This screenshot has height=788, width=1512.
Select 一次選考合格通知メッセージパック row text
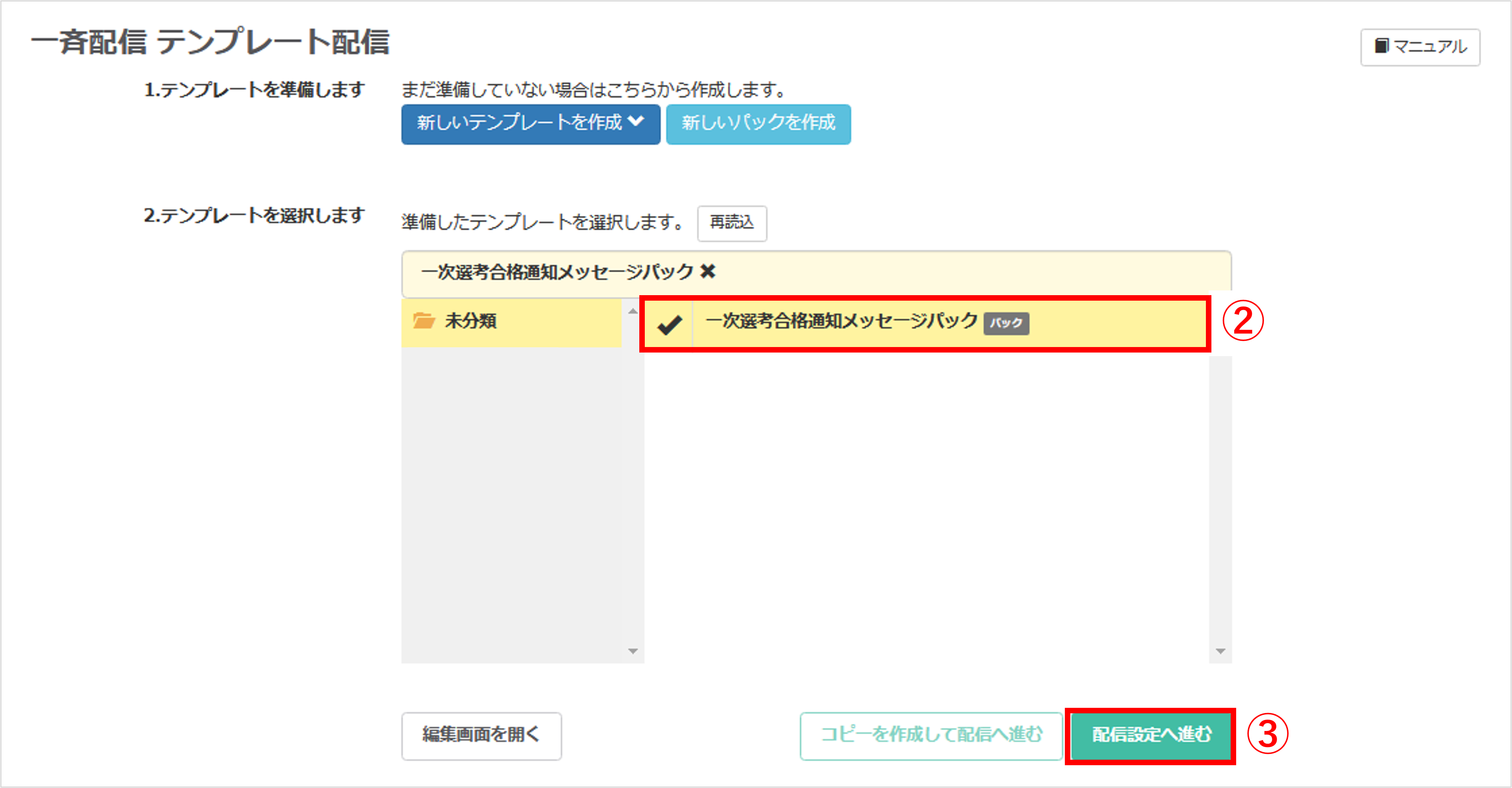click(x=841, y=321)
